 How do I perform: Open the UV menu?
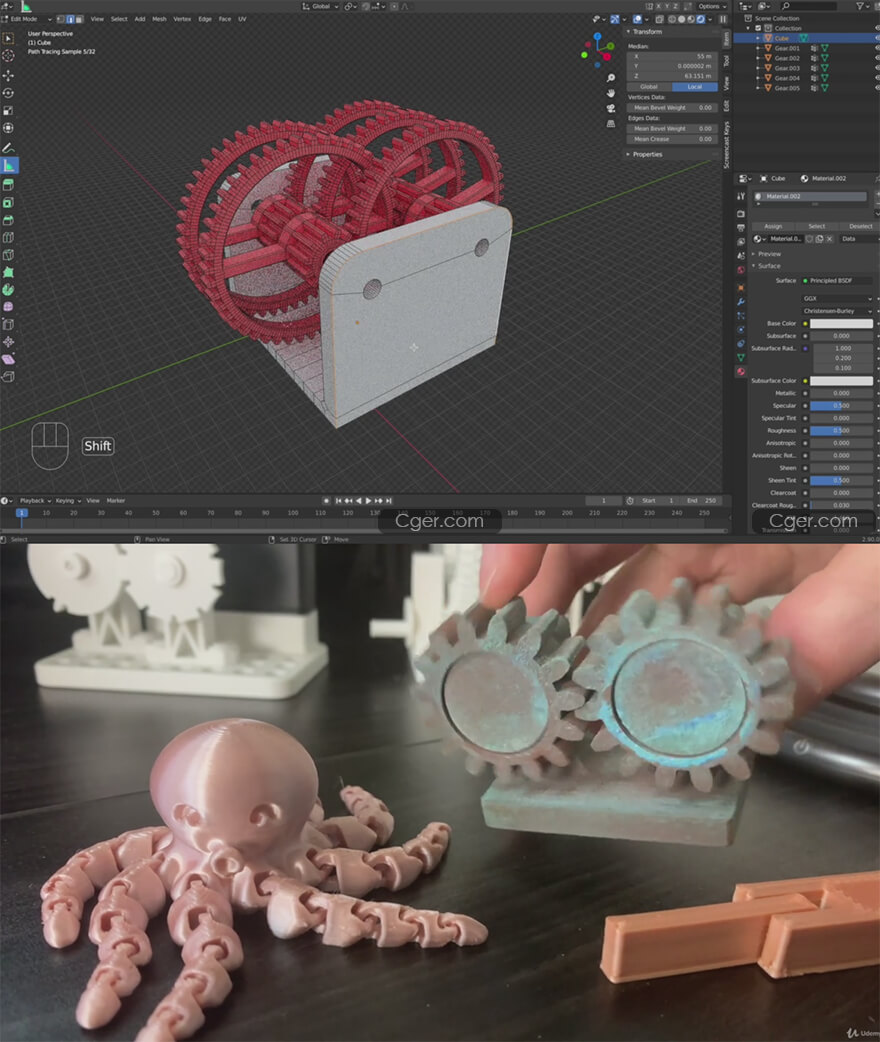point(242,19)
